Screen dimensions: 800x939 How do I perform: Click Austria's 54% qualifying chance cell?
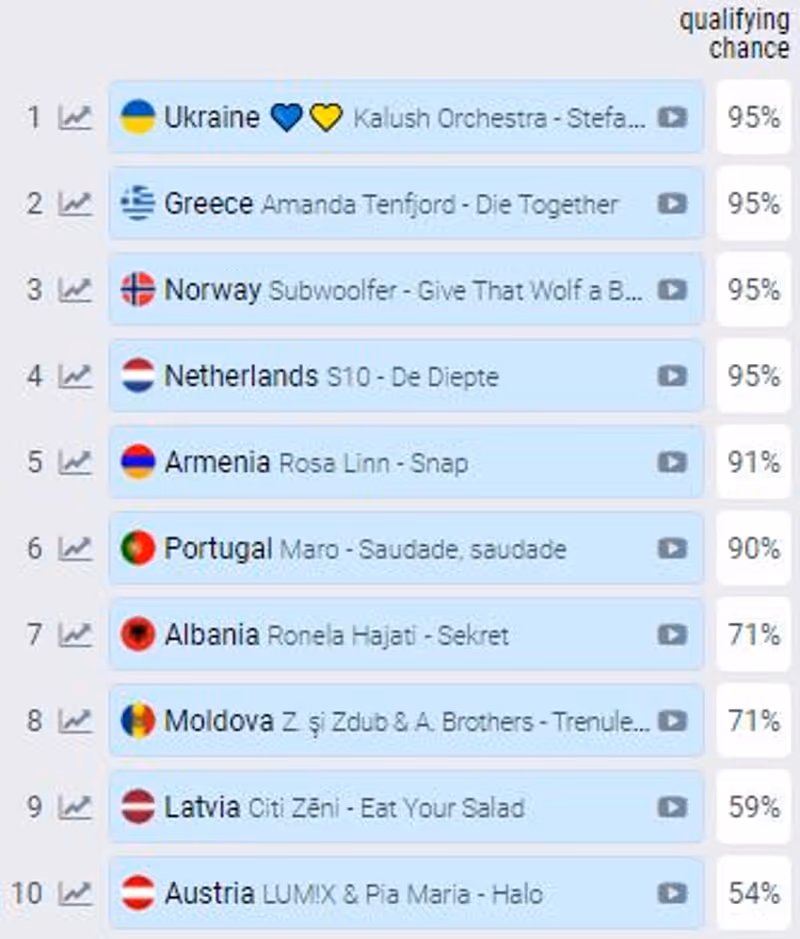click(x=753, y=893)
